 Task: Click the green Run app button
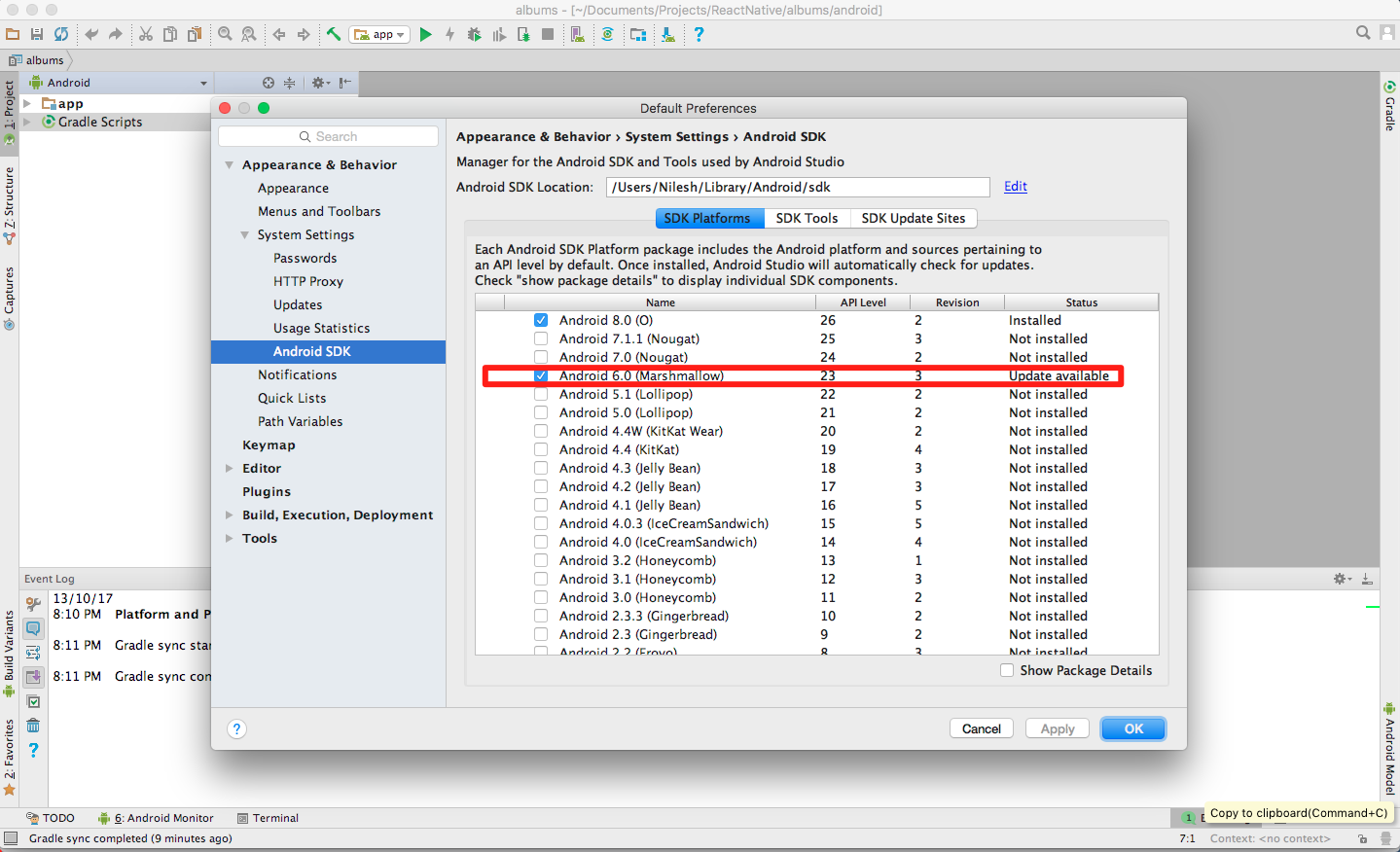(425, 34)
